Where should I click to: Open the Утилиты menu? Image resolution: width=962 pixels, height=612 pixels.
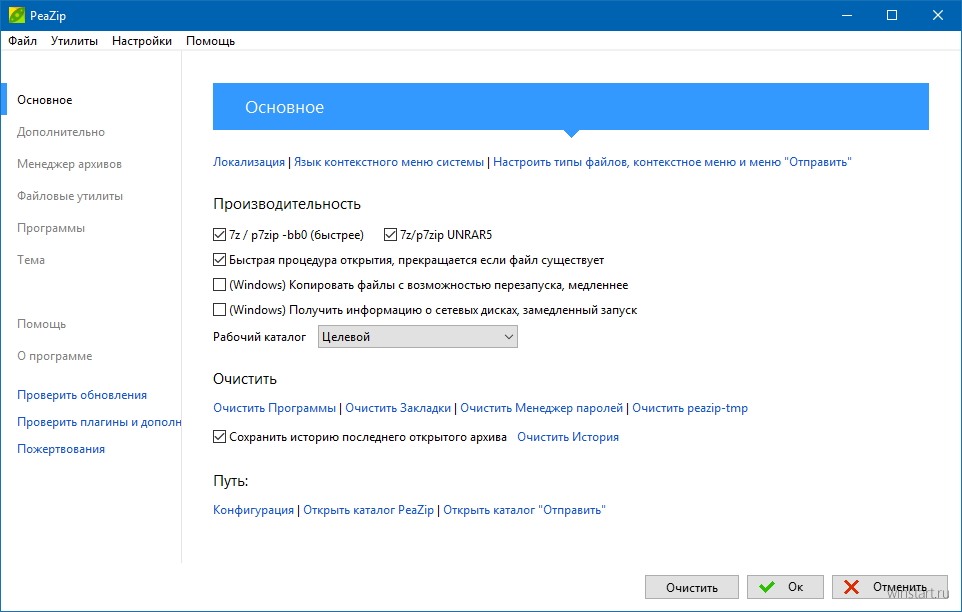click(74, 41)
